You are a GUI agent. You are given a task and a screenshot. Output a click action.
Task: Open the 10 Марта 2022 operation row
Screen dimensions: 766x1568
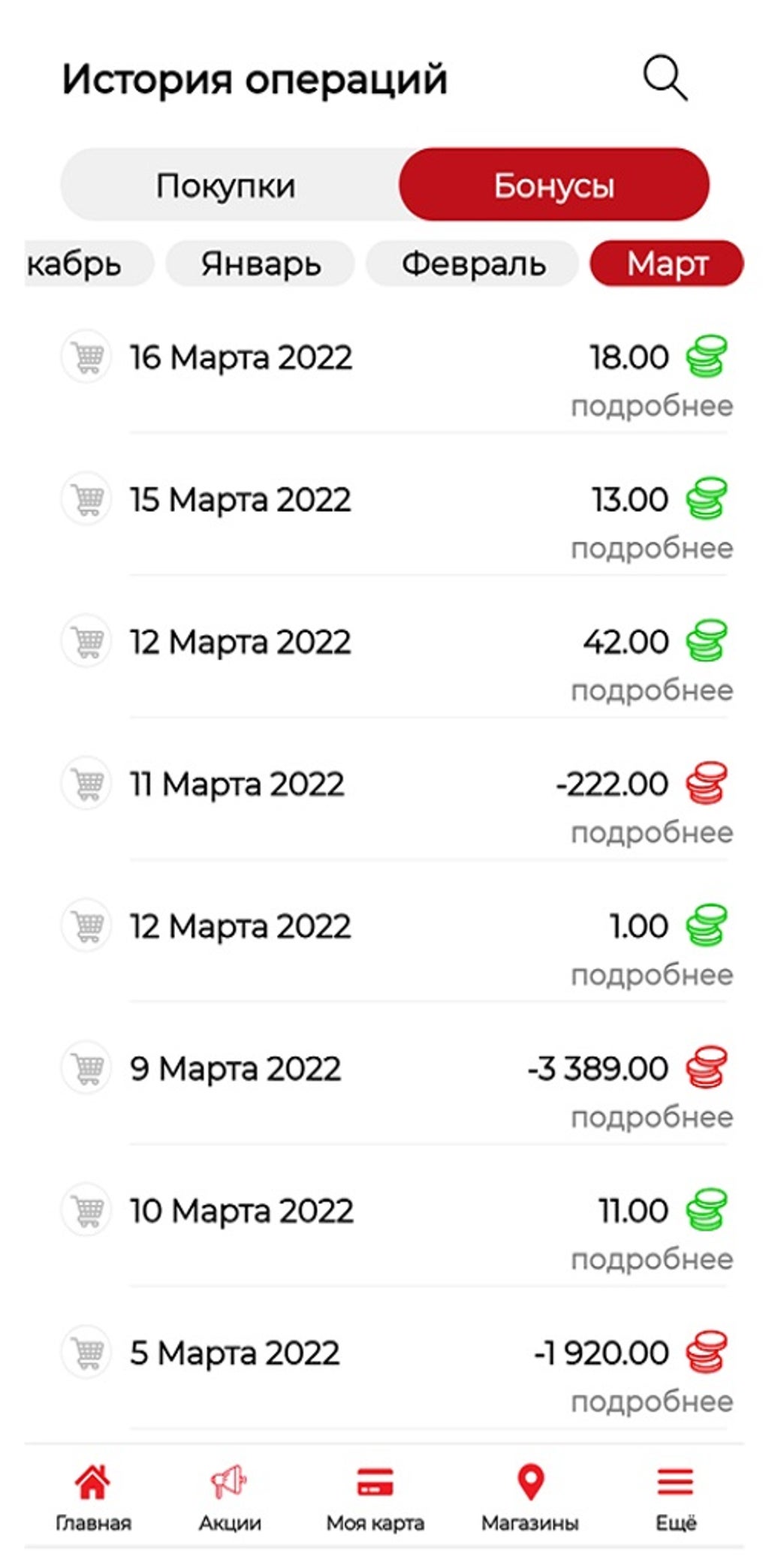241,1211
